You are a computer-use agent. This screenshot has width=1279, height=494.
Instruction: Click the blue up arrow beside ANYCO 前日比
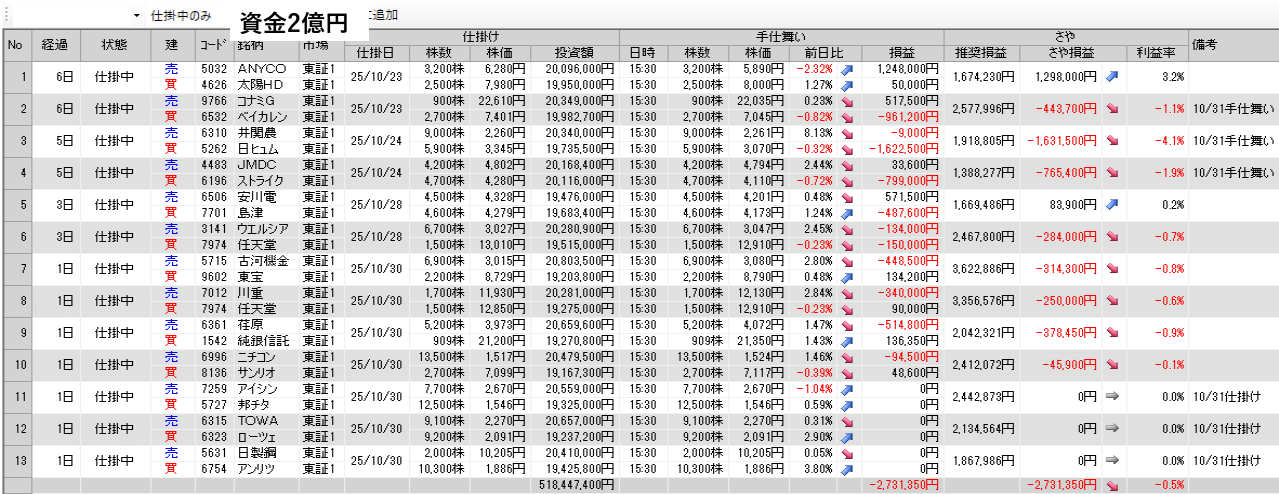[848, 69]
